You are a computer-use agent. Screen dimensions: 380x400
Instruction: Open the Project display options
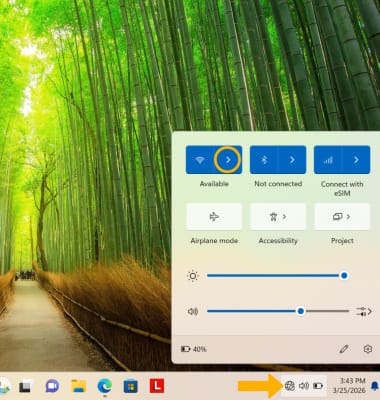342,217
